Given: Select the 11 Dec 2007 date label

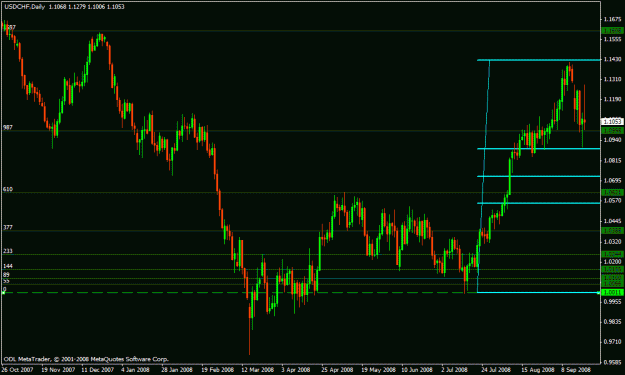Looking at the screenshot, I should click(x=98, y=370).
